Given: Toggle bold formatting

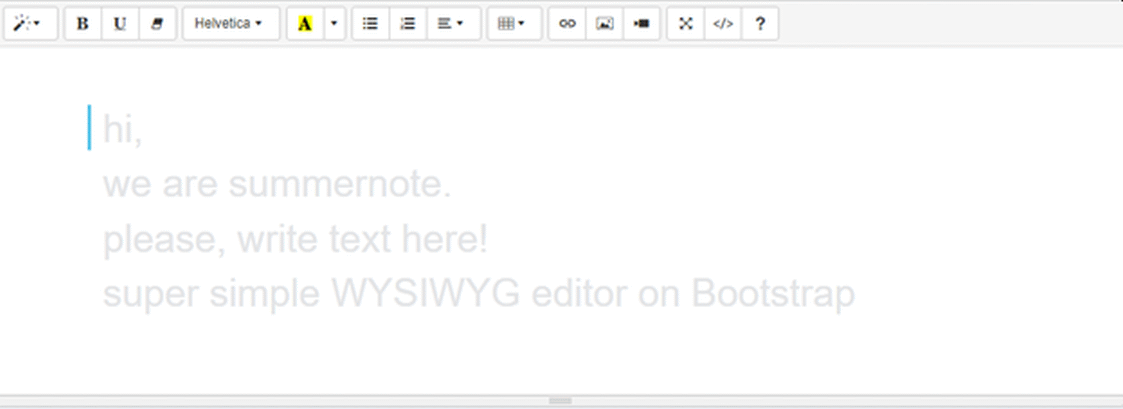Looking at the screenshot, I should tap(83, 24).
